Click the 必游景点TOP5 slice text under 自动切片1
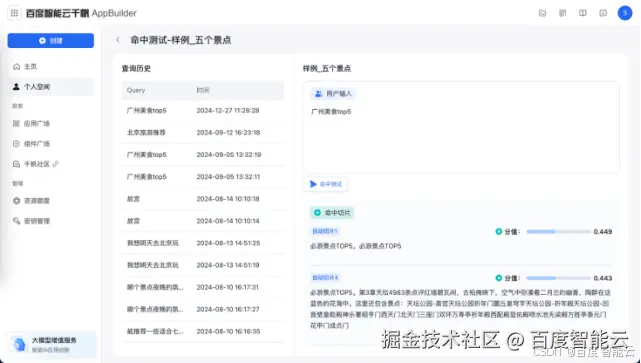 coord(356,246)
